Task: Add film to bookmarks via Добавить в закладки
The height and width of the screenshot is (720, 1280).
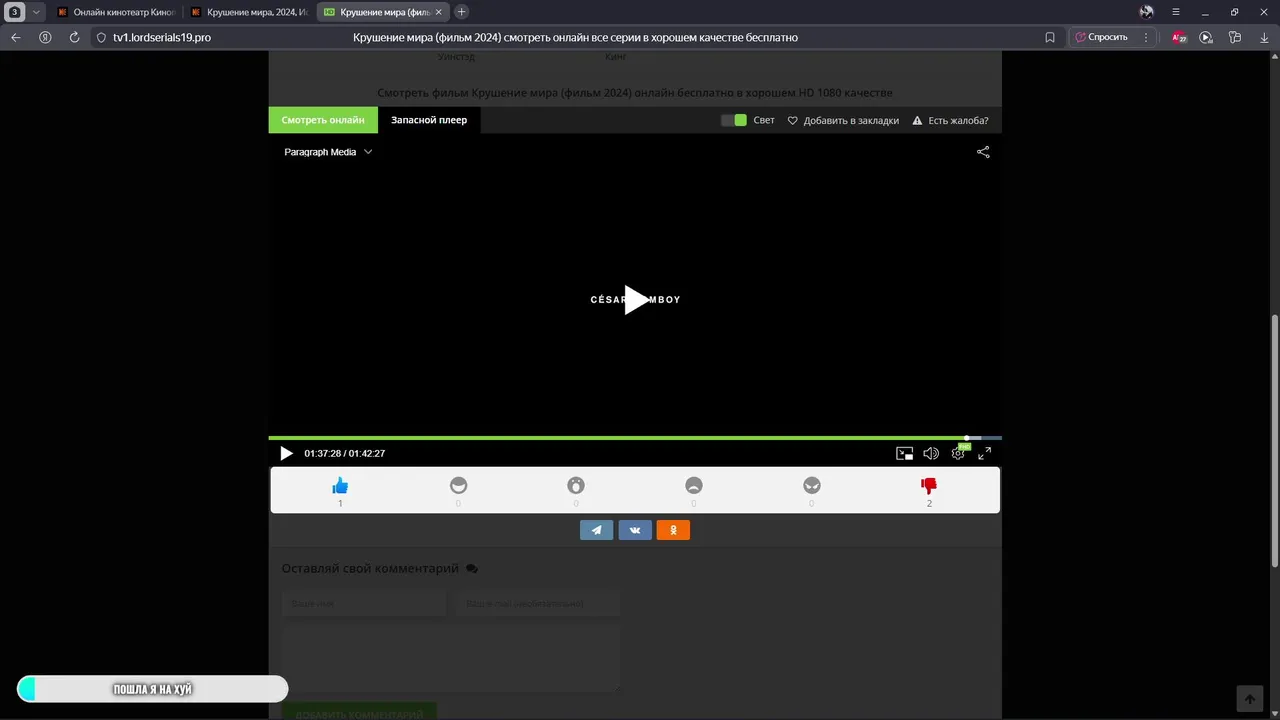Action: [843, 120]
